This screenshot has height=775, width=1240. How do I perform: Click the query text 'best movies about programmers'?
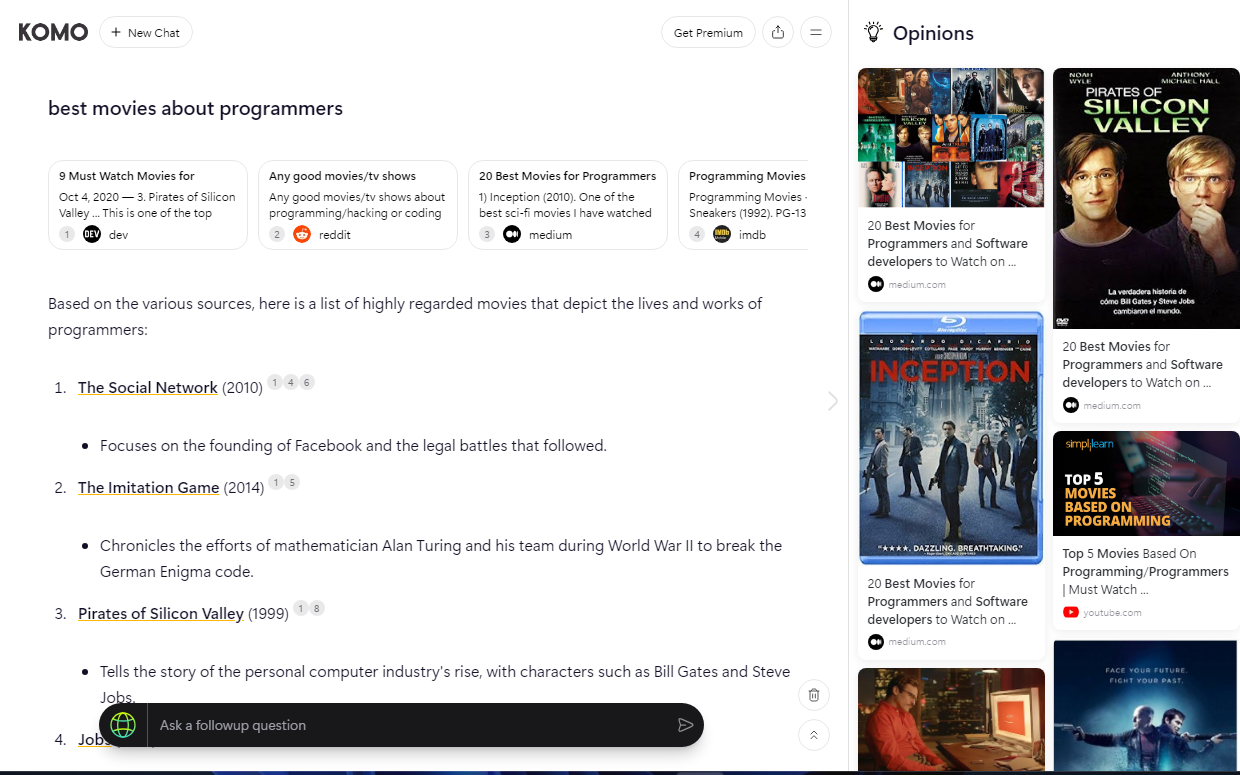click(x=195, y=109)
